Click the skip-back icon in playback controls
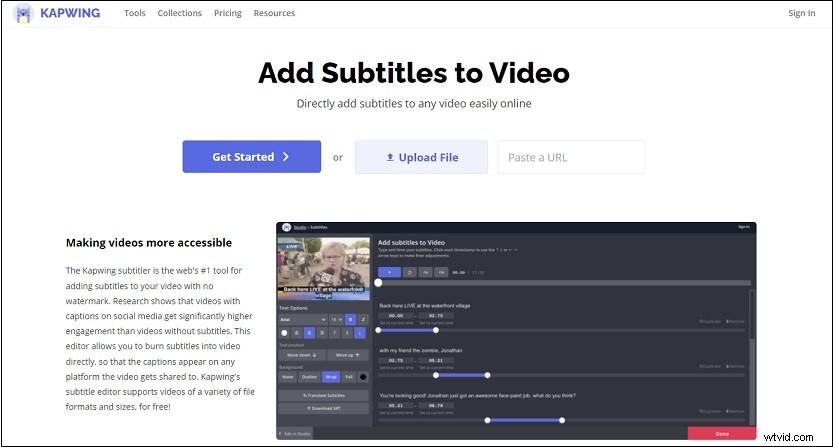 426,272
